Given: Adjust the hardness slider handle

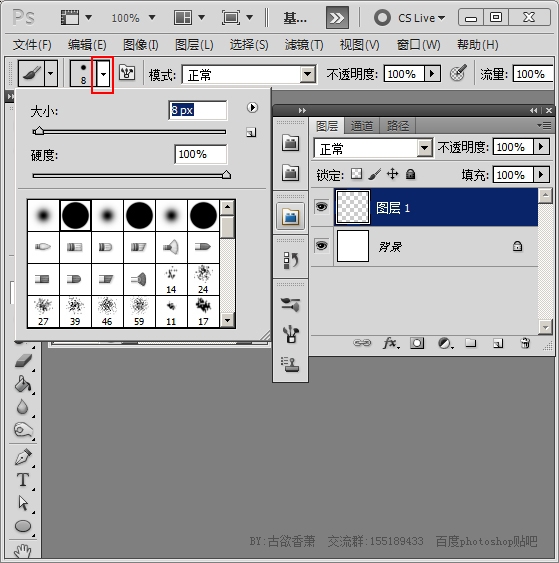Looking at the screenshot, I should click(x=226, y=175).
